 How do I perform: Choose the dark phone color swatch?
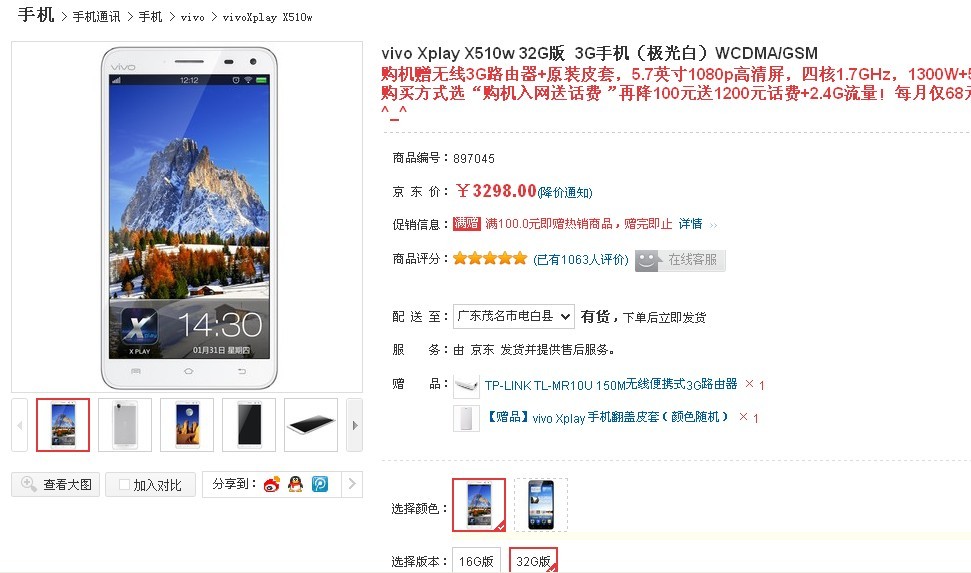click(x=541, y=505)
